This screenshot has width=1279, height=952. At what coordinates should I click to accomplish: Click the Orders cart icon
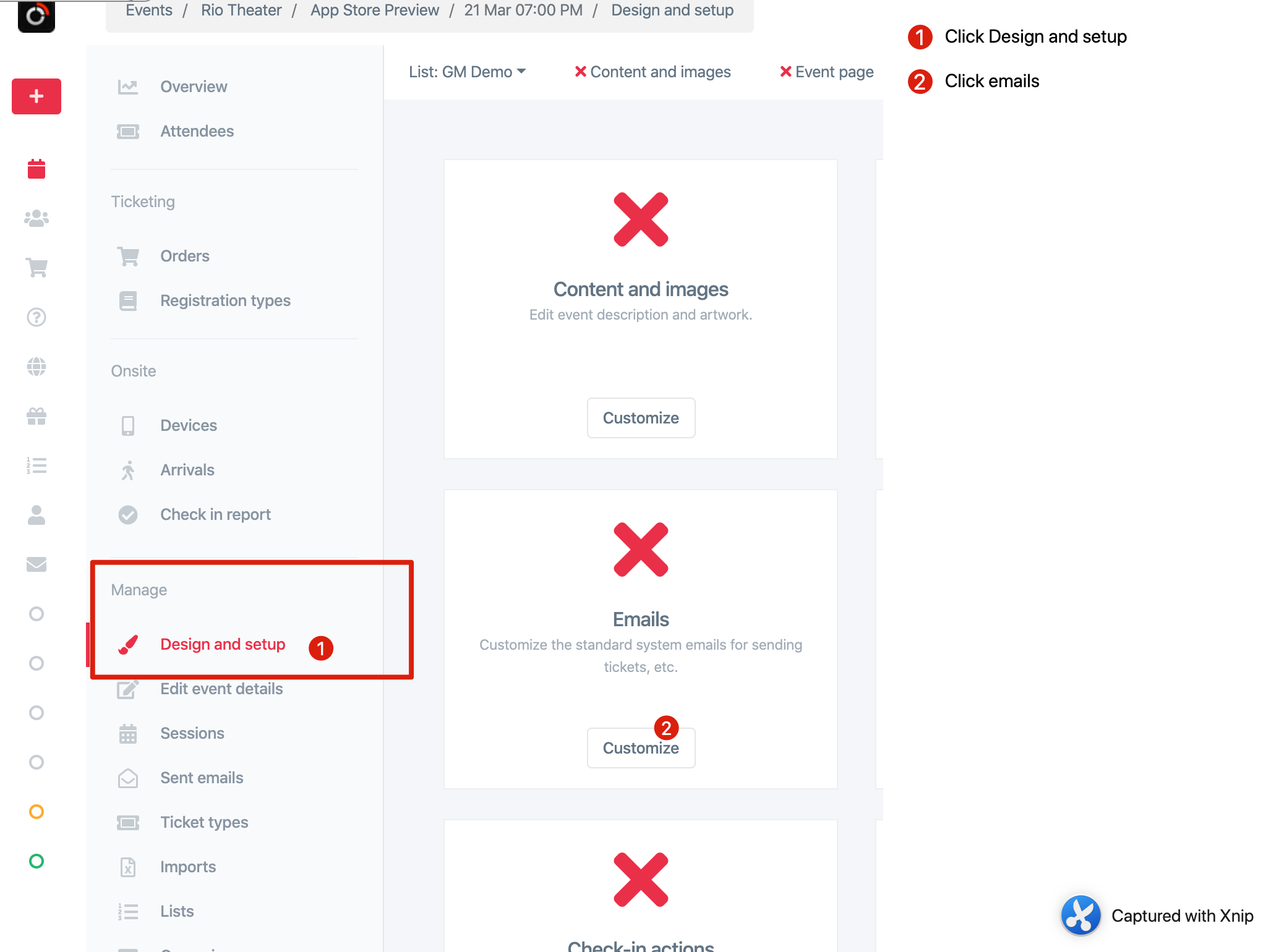(128, 255)
